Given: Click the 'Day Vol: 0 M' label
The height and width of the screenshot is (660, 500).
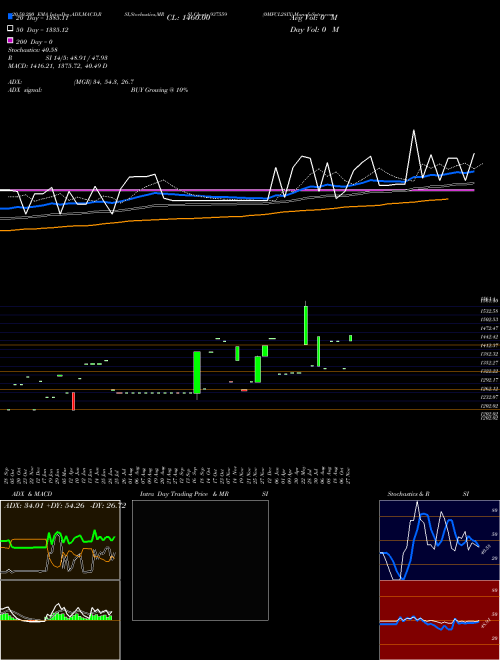Looking at the screenshot, I should pos(314,30).
